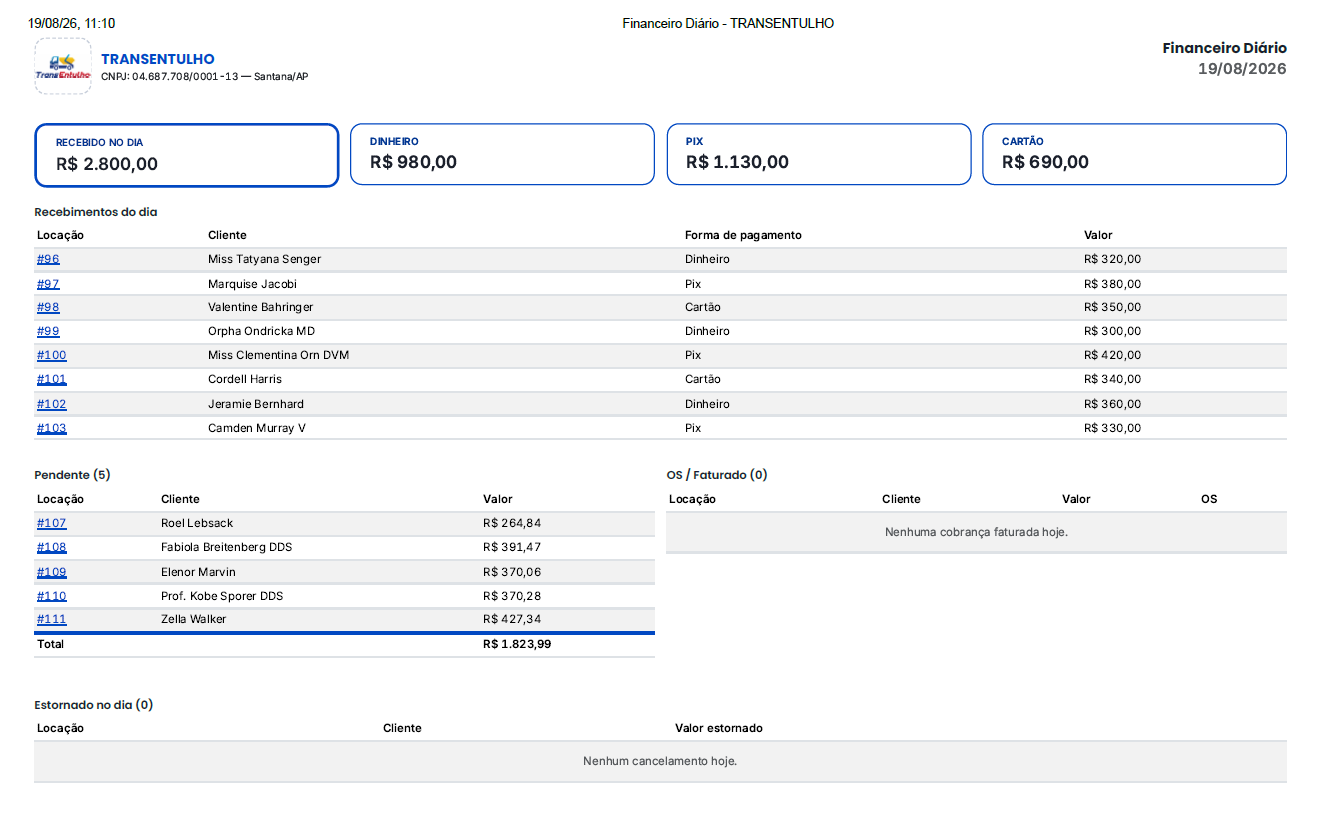Click the TRANSENTULHO company name heading
The image size is (1319, 831).
[x=158, y=59]
